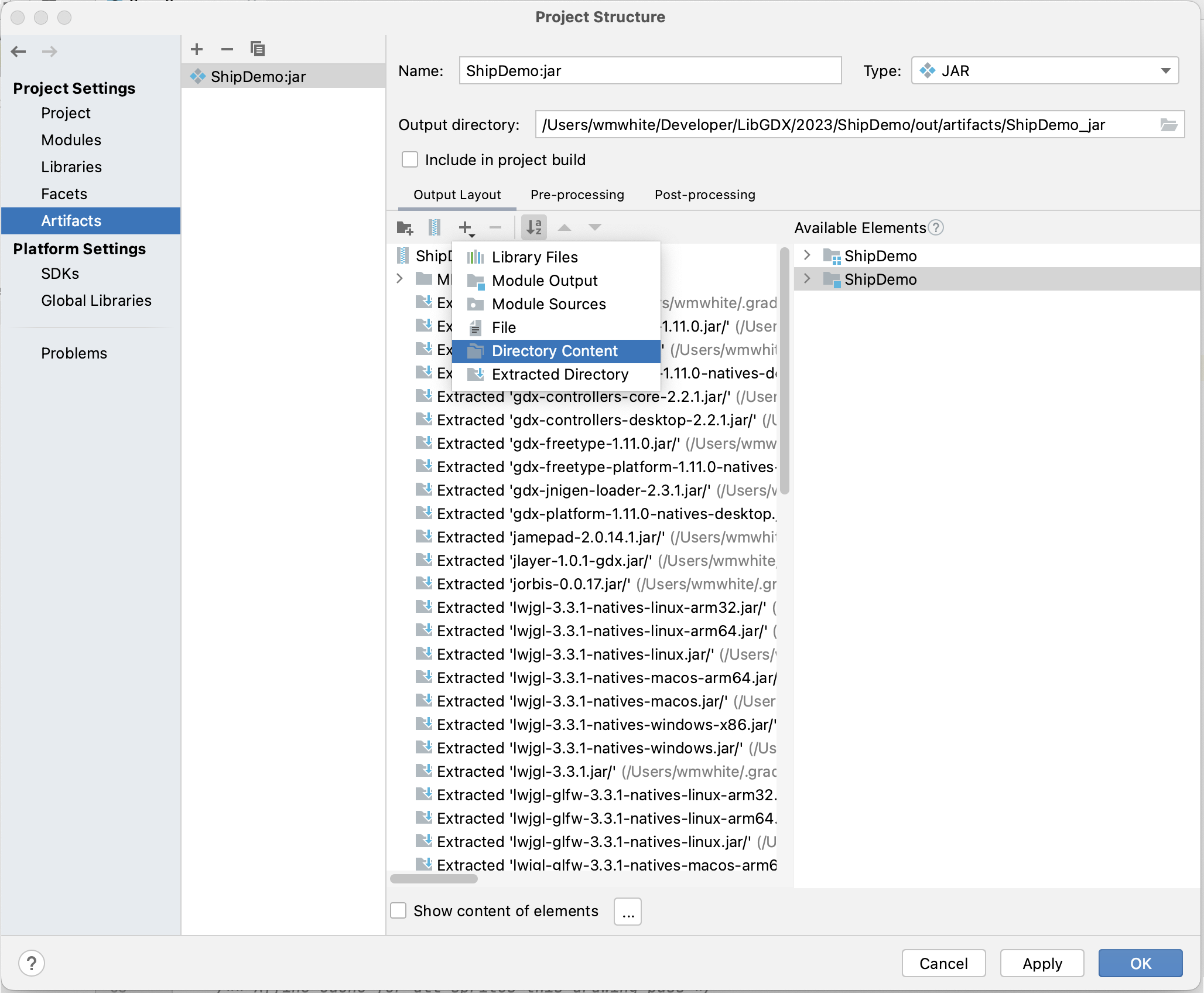Remove the selected artifact with minus icon
The width and height of the screenshot is (1204, 993).
pos(227,49)
